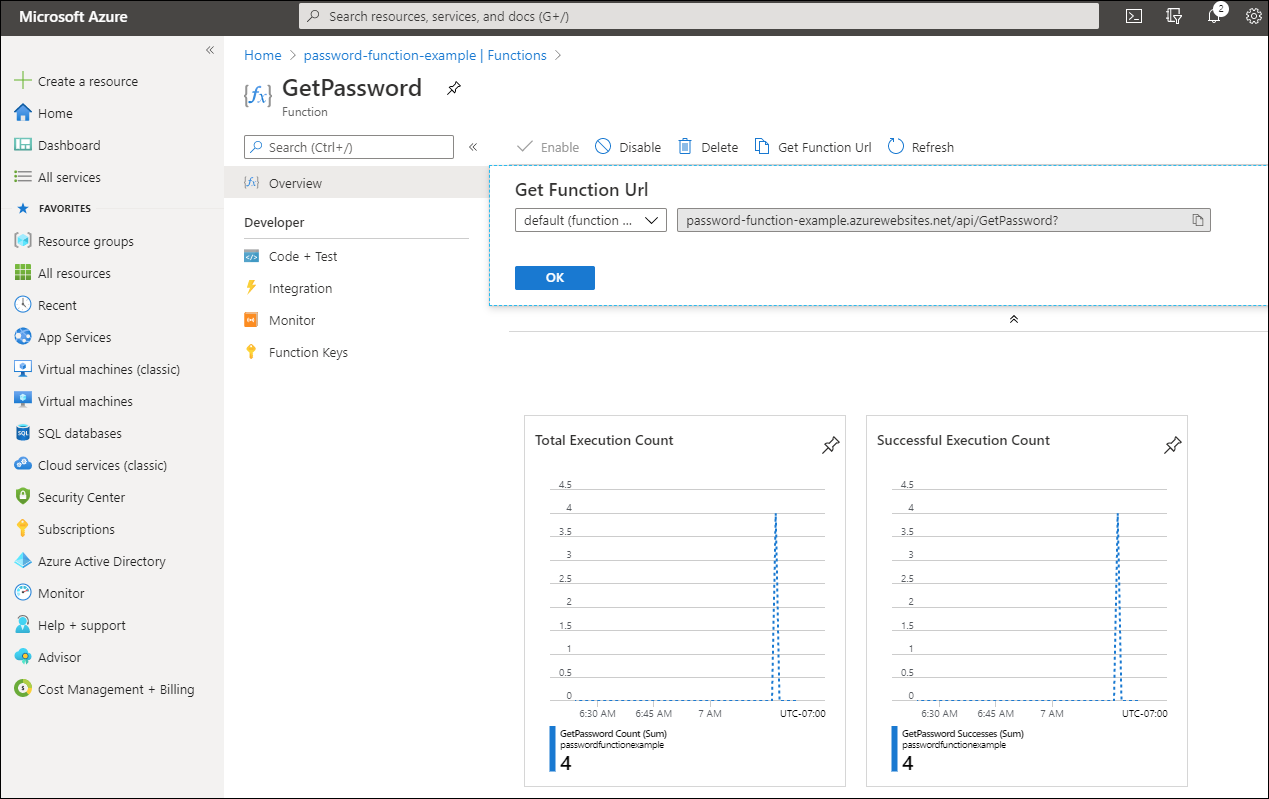Image resolution: width=1269 pixels, height=799 pixels.
Task: Click the Enable toolbar button
Action: (x=548, y=147)
